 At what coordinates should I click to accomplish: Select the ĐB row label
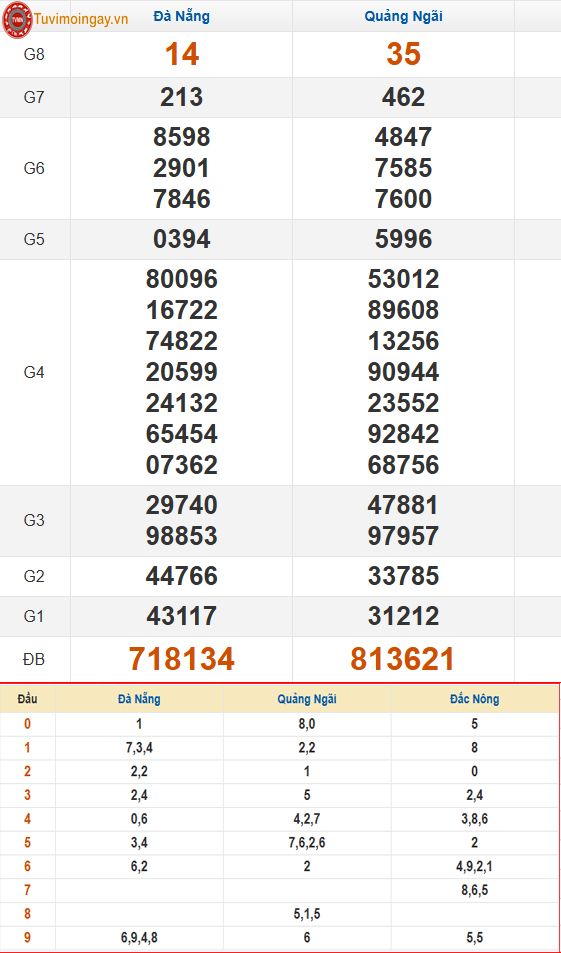(34, 659)
